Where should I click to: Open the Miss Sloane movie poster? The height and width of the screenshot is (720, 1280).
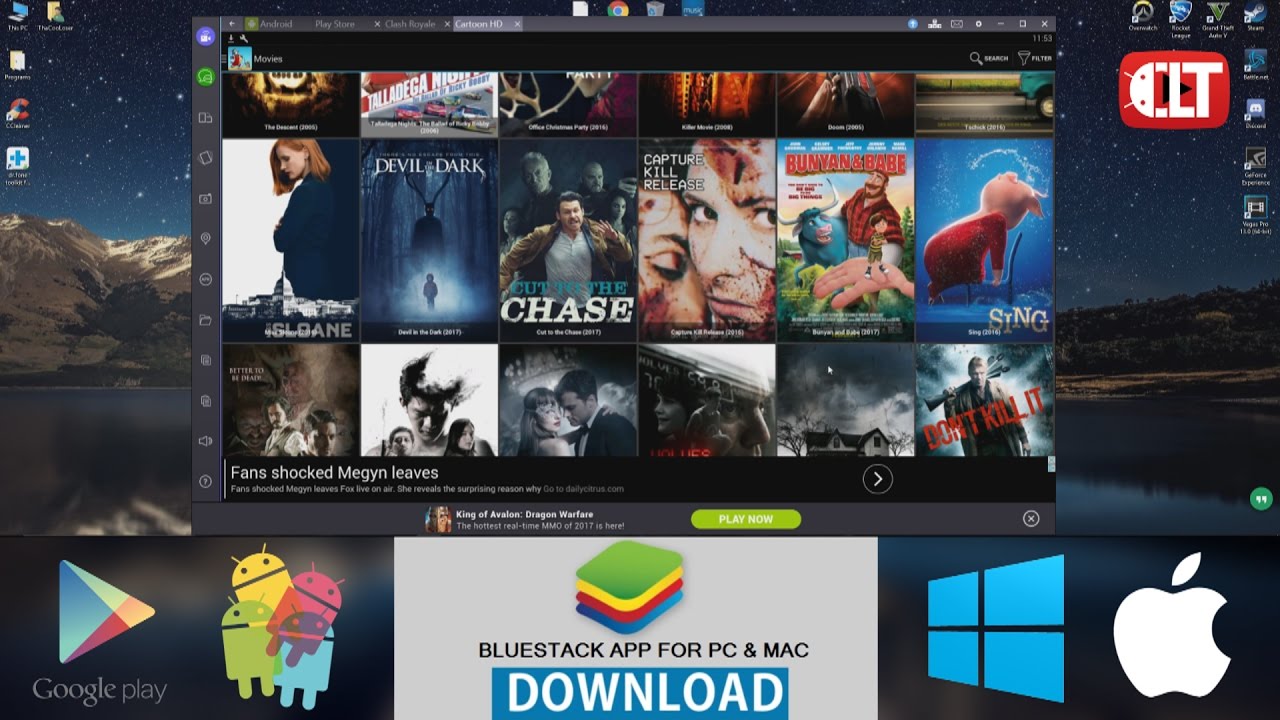click(290, 240)
